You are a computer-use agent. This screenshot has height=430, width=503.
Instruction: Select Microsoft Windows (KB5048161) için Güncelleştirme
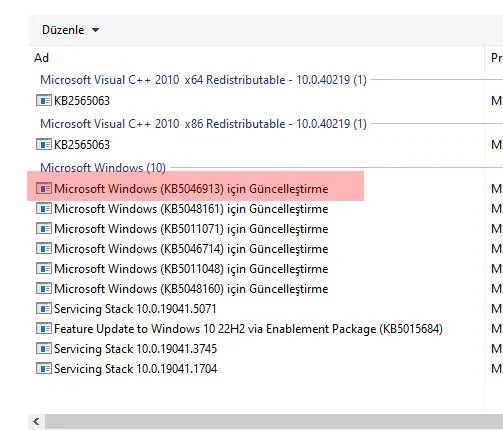pyautogui.click(x=191, y=209)
